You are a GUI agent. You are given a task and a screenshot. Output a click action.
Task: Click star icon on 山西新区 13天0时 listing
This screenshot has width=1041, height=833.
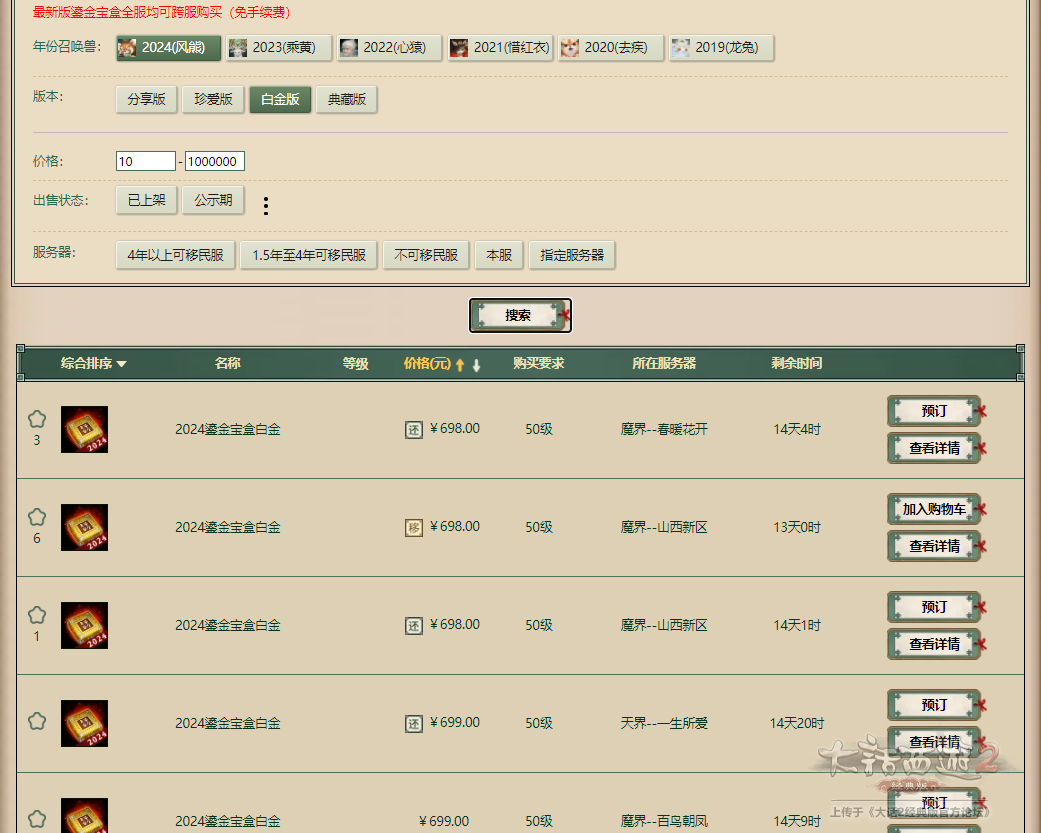37,517
